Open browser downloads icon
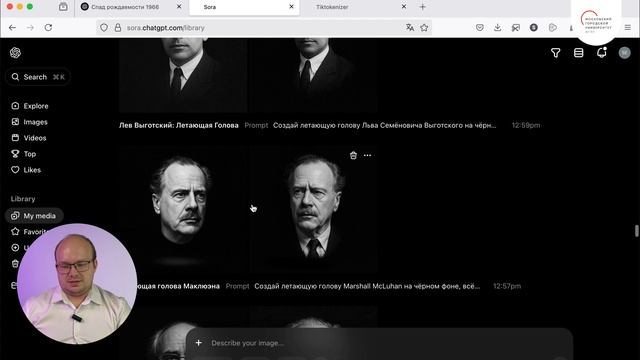 (498, 27)
